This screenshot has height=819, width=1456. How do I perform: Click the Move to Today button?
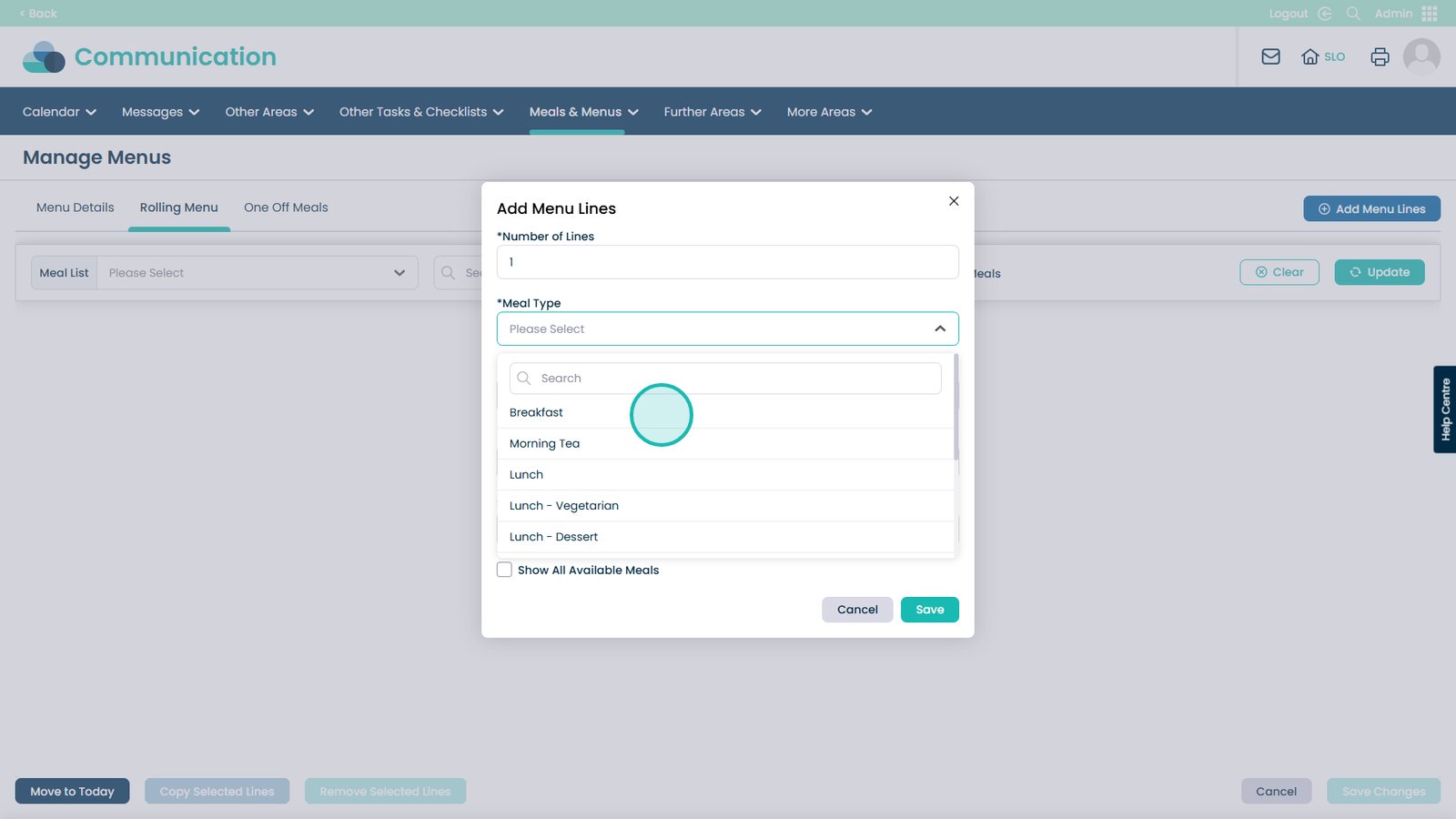coord(72,792)
